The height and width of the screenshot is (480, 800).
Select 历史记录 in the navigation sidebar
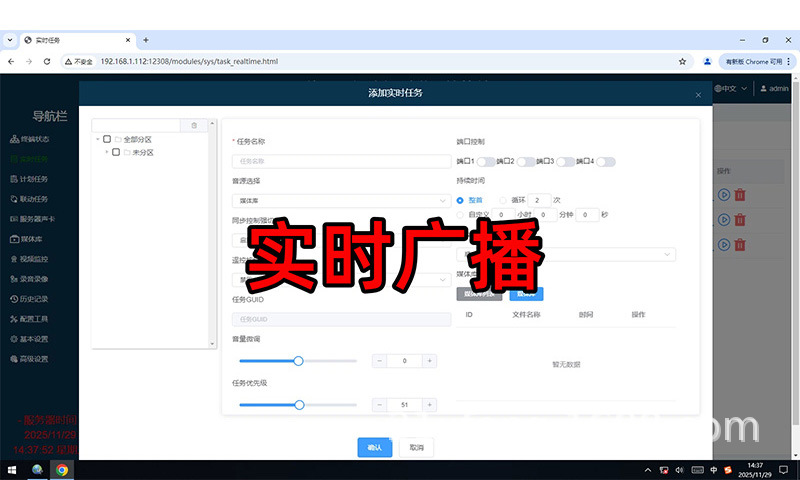coord(30,299)
